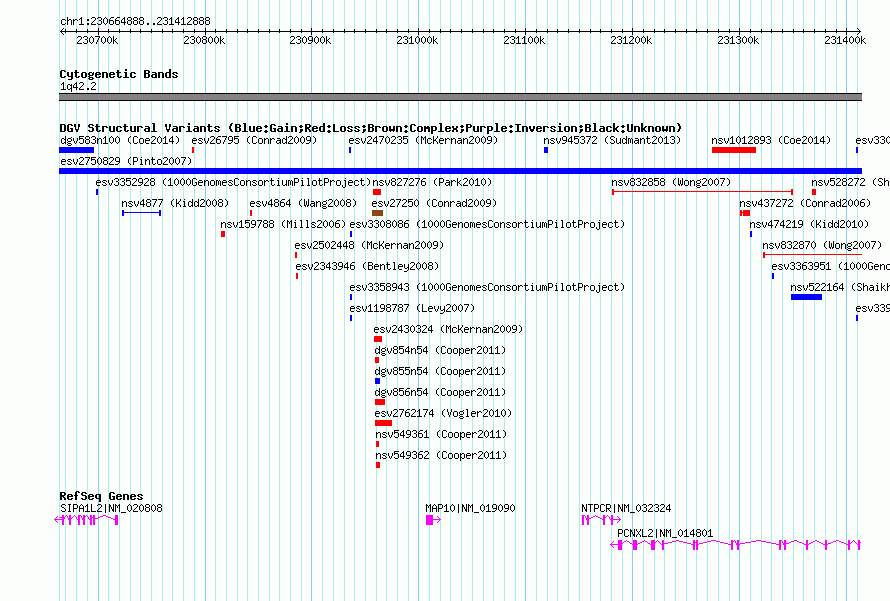Click the blue nsv4877 span line
This screenshot has height=601, width=890.
(141, 213)
